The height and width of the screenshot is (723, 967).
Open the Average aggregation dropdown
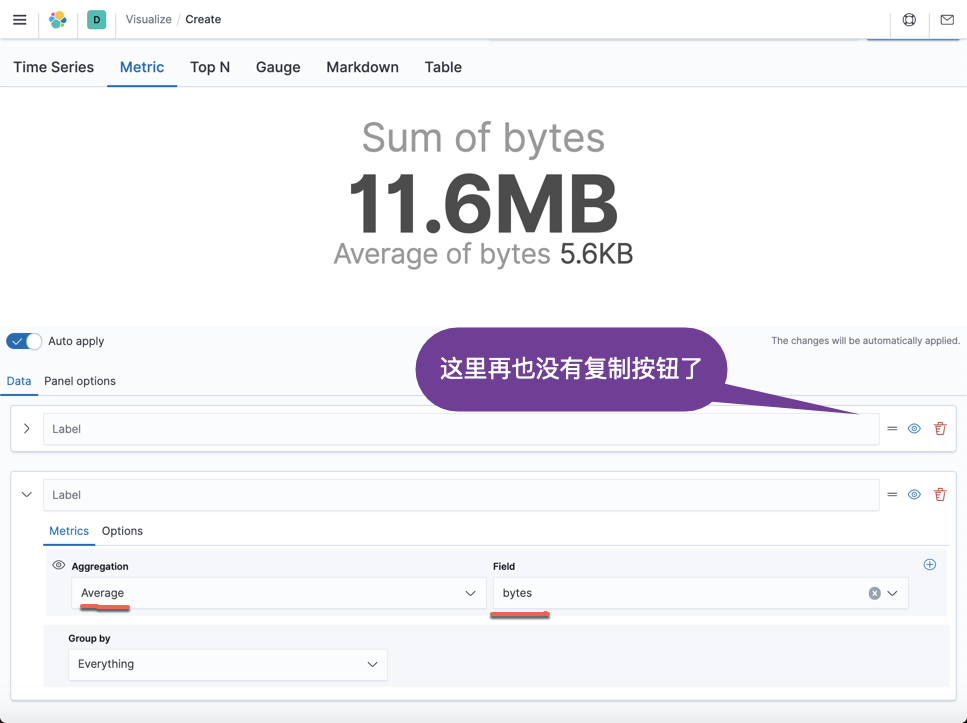pos(277,592)
